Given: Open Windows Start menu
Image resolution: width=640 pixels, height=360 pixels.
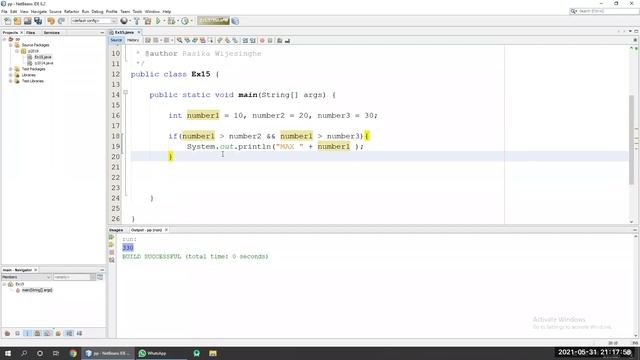Looking at the screenshot, I should pos(8,353).
